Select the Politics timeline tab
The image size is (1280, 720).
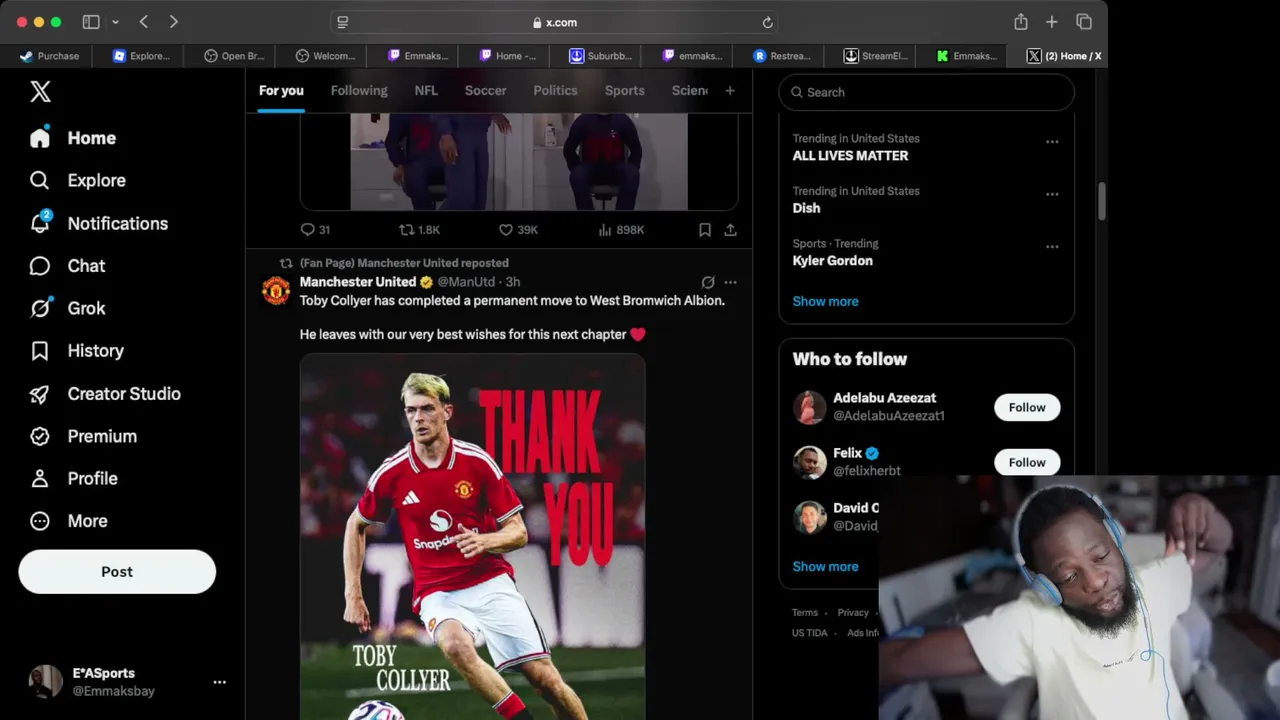(x=555, y=91)
